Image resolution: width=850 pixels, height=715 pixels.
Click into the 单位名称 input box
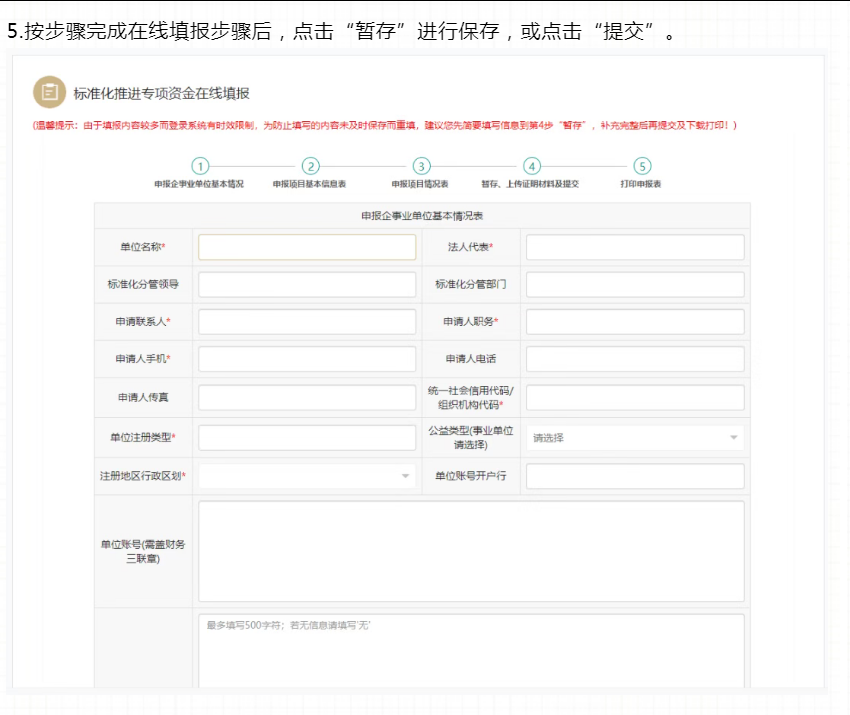coord(306,246)
